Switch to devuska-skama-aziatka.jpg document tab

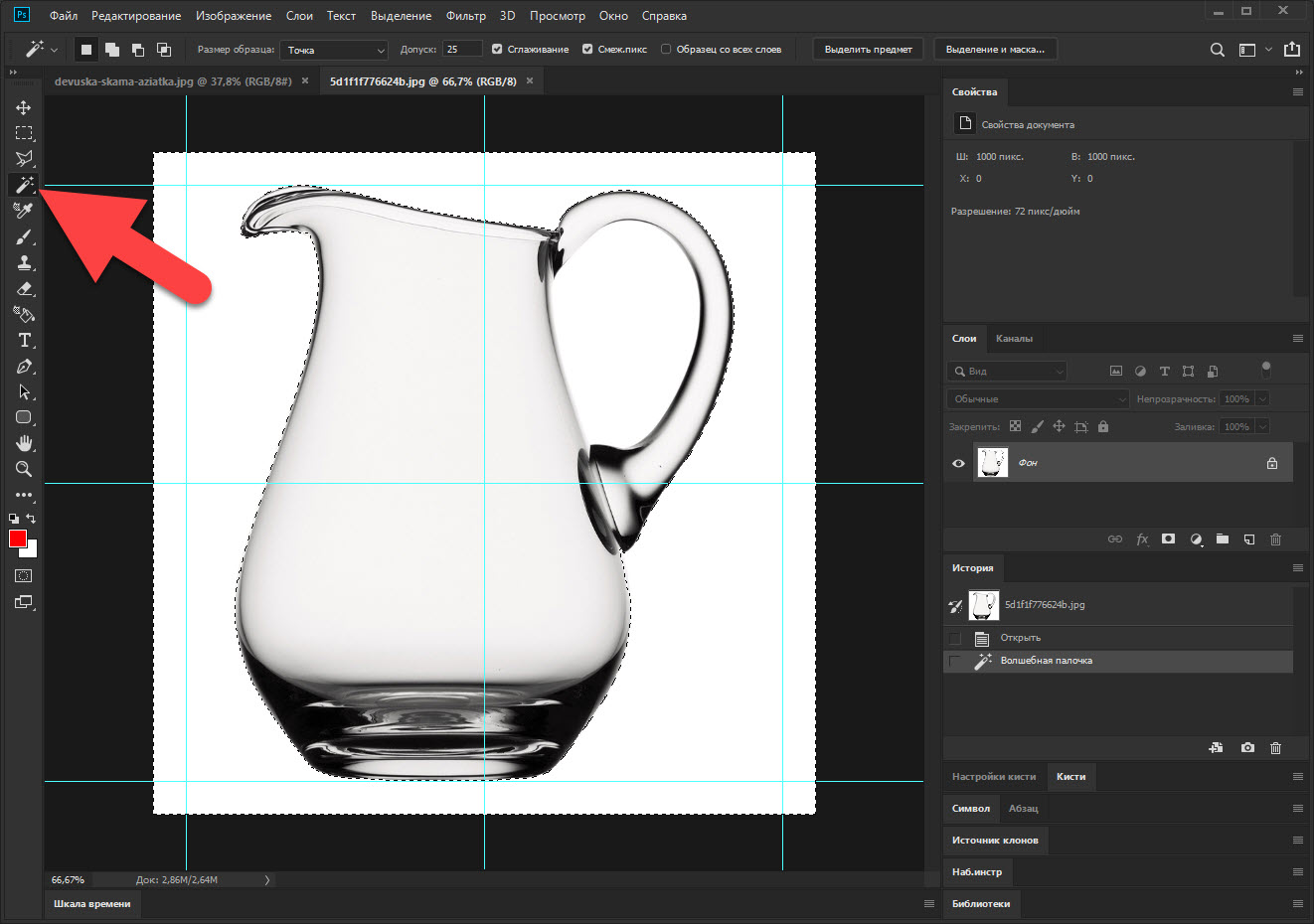pyautogui.click(x=173, y=81)
